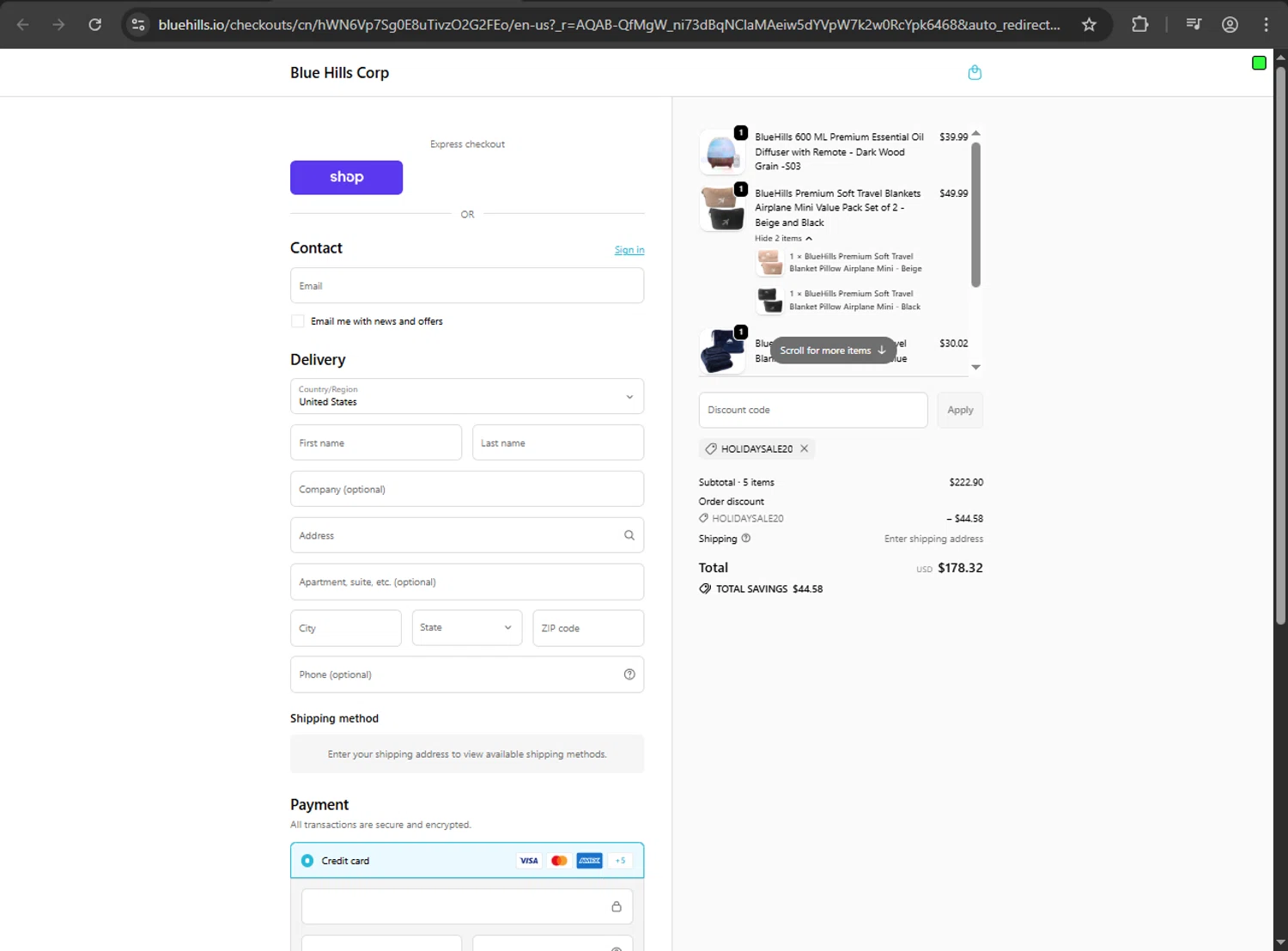Check Email me with news and offers
Image resolution: width=1288 pixels, height=951 pixels.
point(298,321)
